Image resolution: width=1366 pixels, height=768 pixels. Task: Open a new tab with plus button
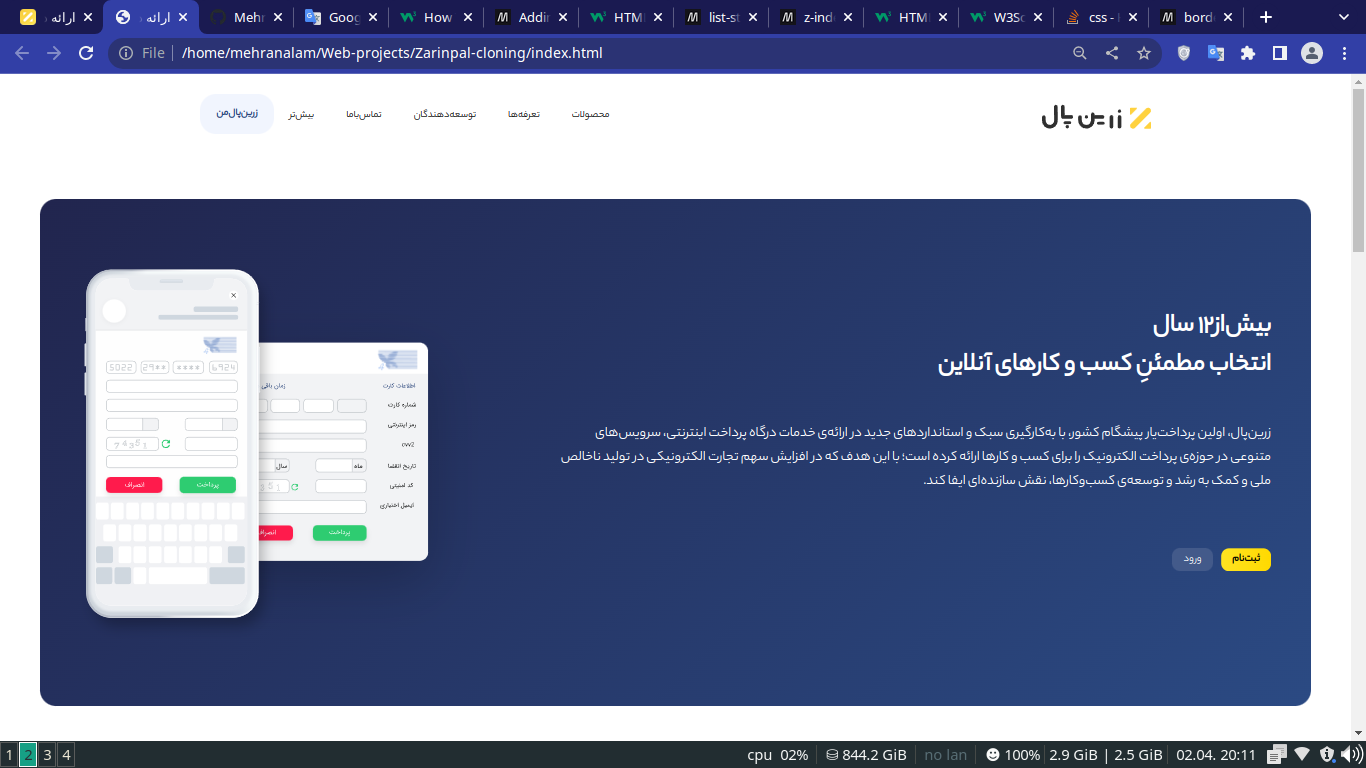pyautogui.click(x=1266, y=17)
